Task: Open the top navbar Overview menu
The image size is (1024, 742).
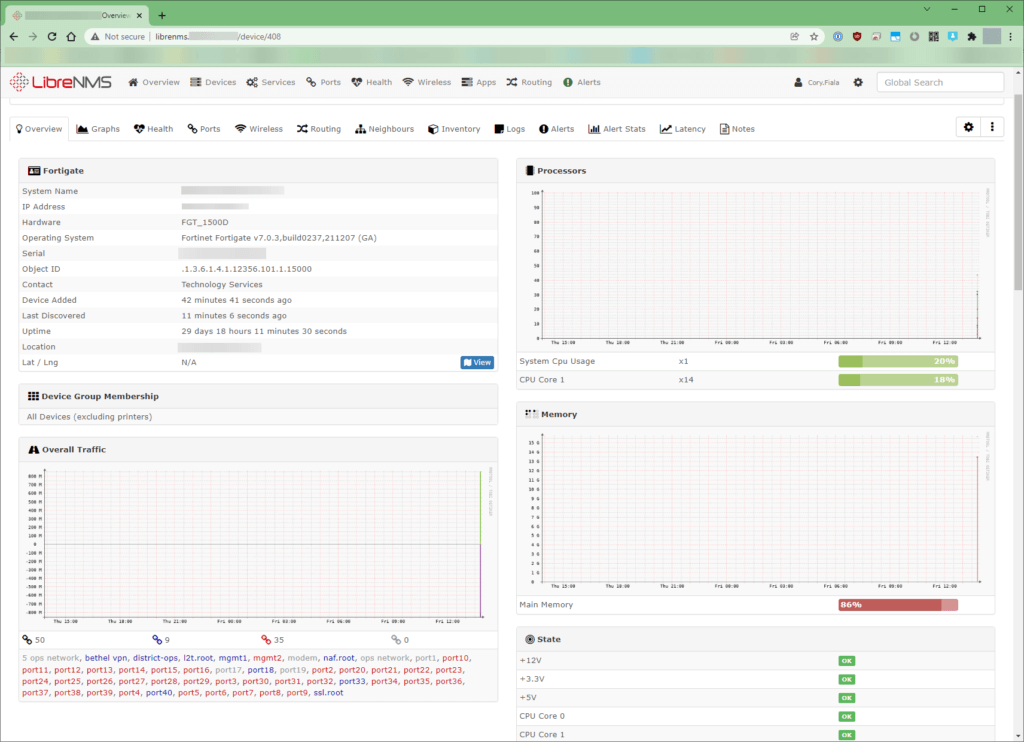Action: point(153,82)
